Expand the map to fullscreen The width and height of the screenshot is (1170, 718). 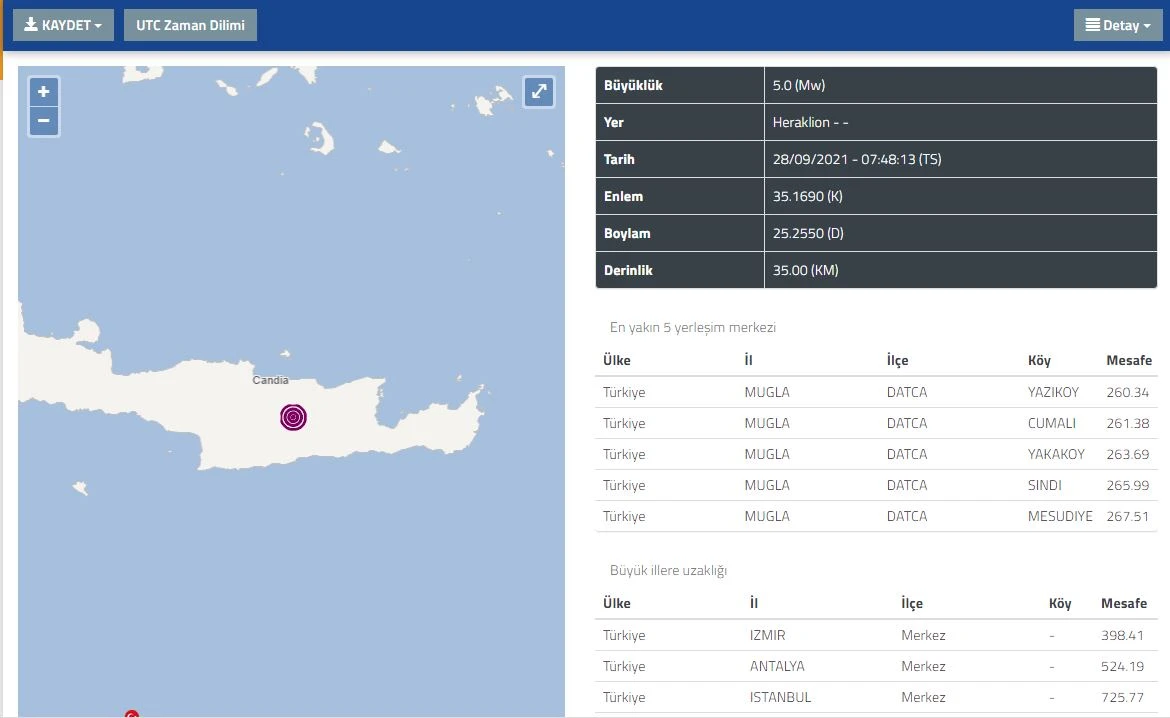click(x=539, y=92)
